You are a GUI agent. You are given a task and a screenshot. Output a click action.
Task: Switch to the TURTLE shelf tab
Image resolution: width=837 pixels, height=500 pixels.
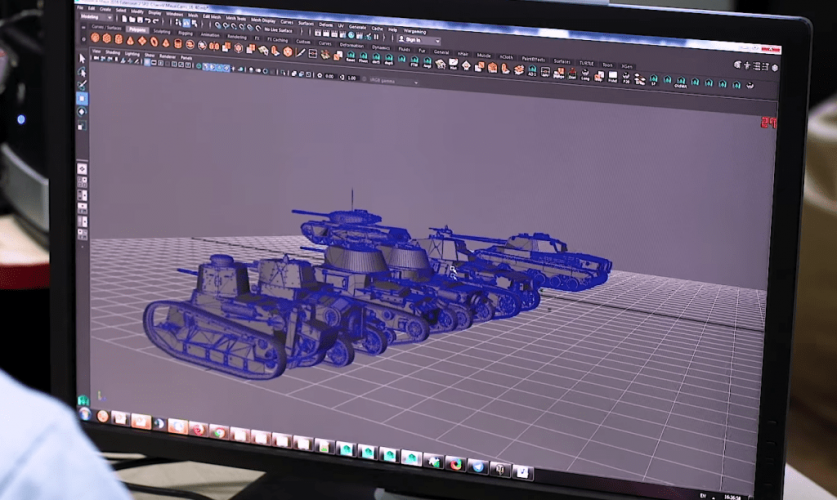click(587, 62)
